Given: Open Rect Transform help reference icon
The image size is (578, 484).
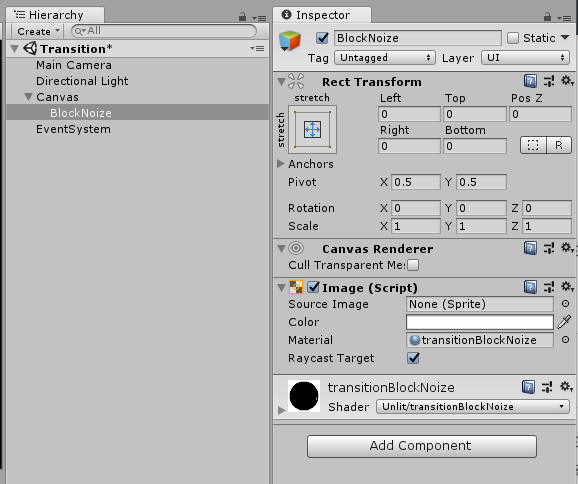Looking at the screenshot, I should click(530, 81).
